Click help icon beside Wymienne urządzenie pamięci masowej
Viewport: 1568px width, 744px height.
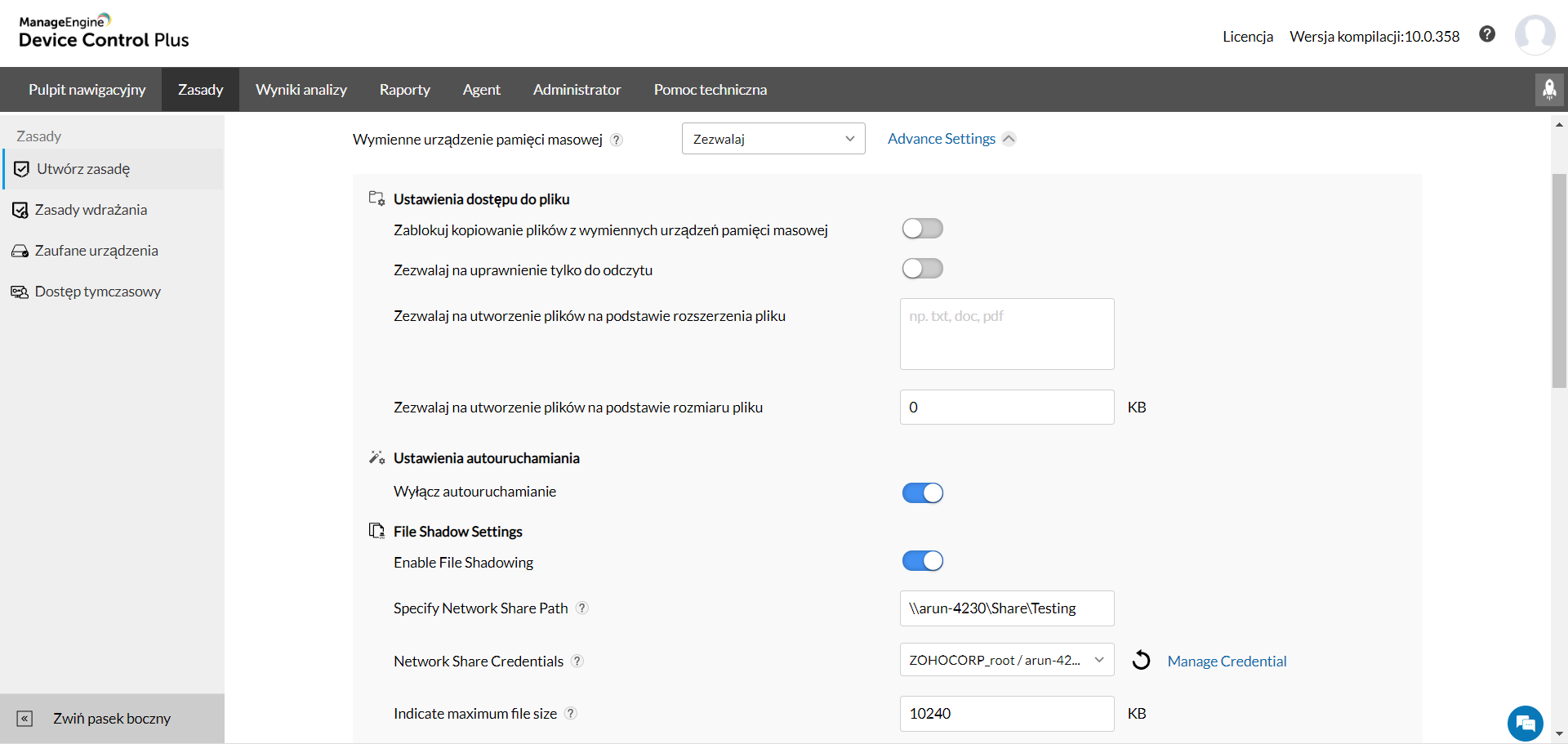[617, 140]
